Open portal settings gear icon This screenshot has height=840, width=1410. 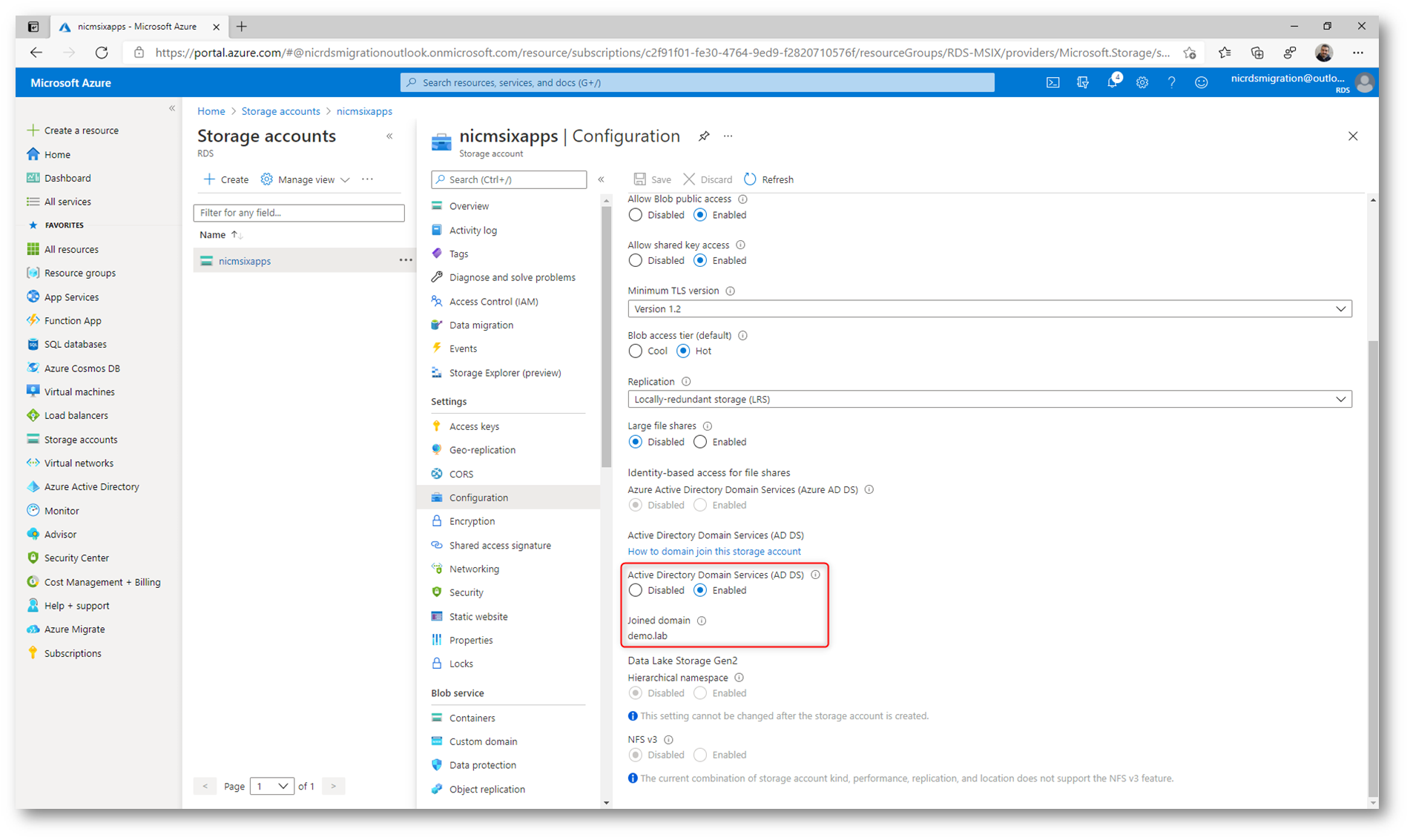click(1142, 82)
